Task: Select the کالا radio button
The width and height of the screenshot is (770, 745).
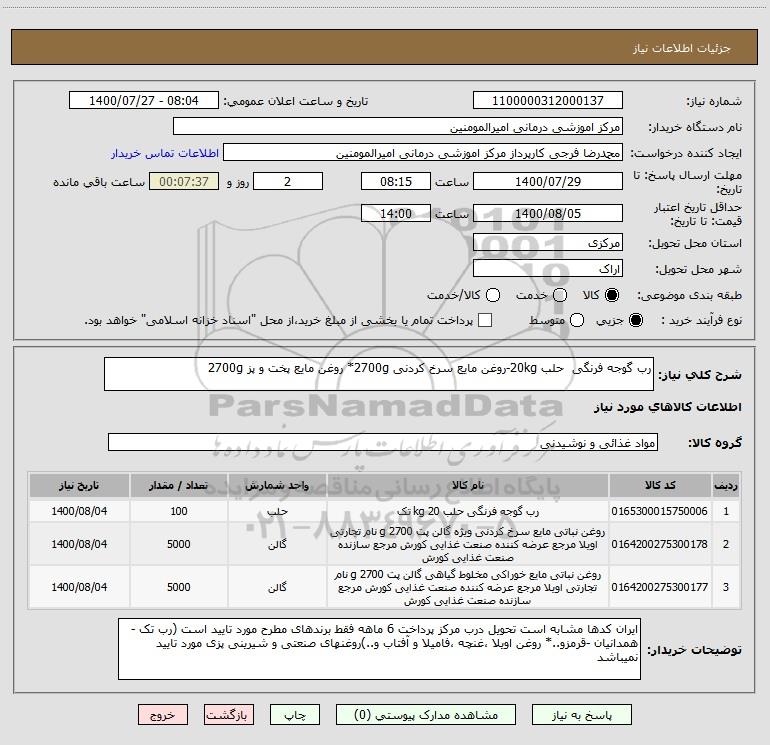Action: [612, 295]
